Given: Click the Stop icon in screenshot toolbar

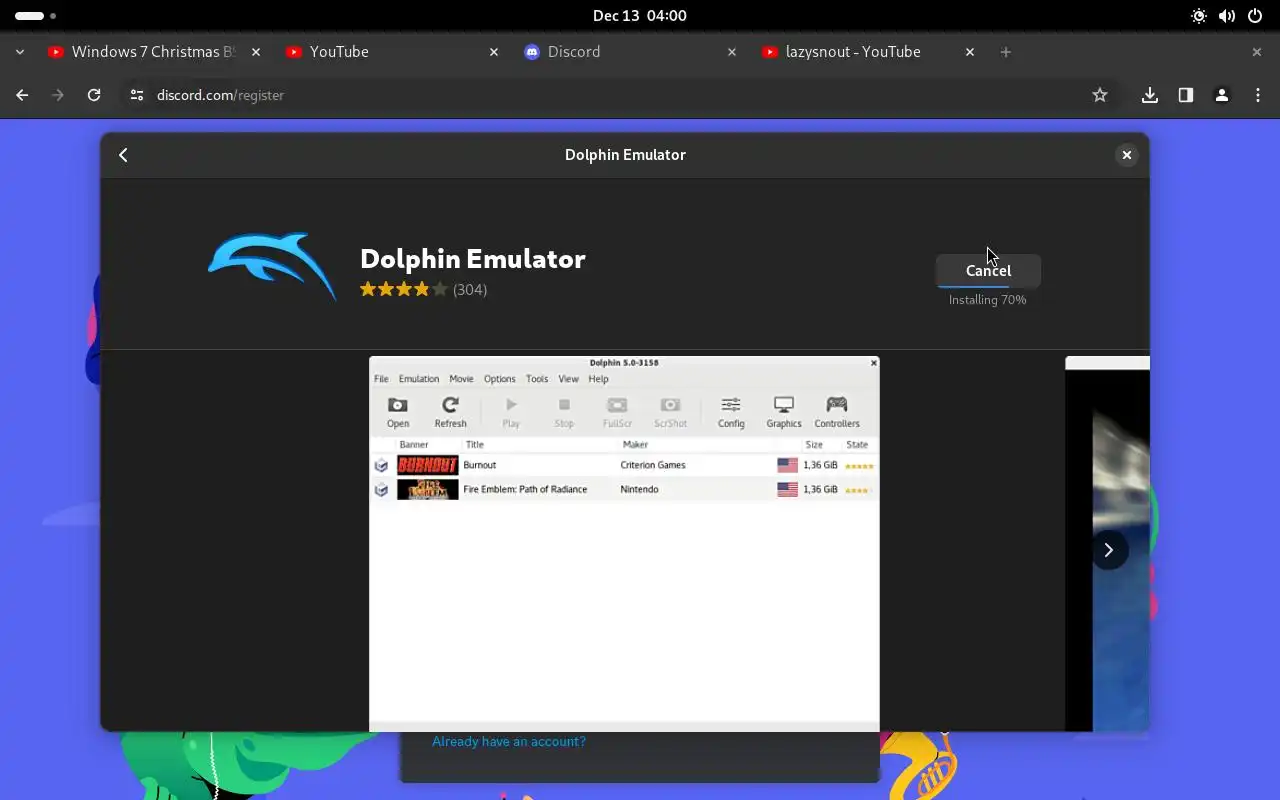Looking at the screenshot, I should coord(564,411).
